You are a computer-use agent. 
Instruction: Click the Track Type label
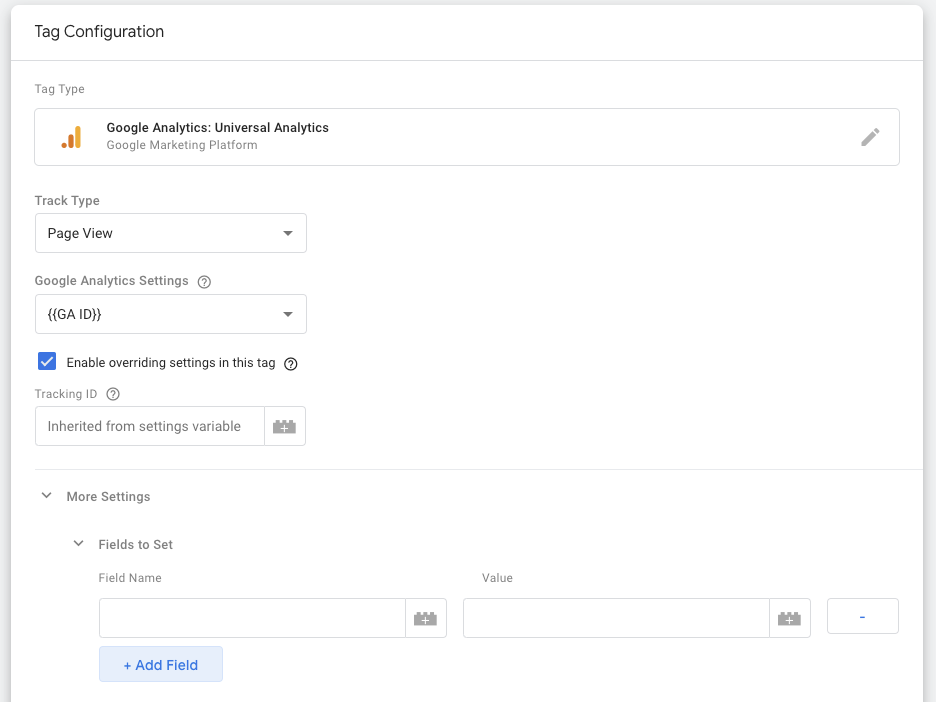67,201
